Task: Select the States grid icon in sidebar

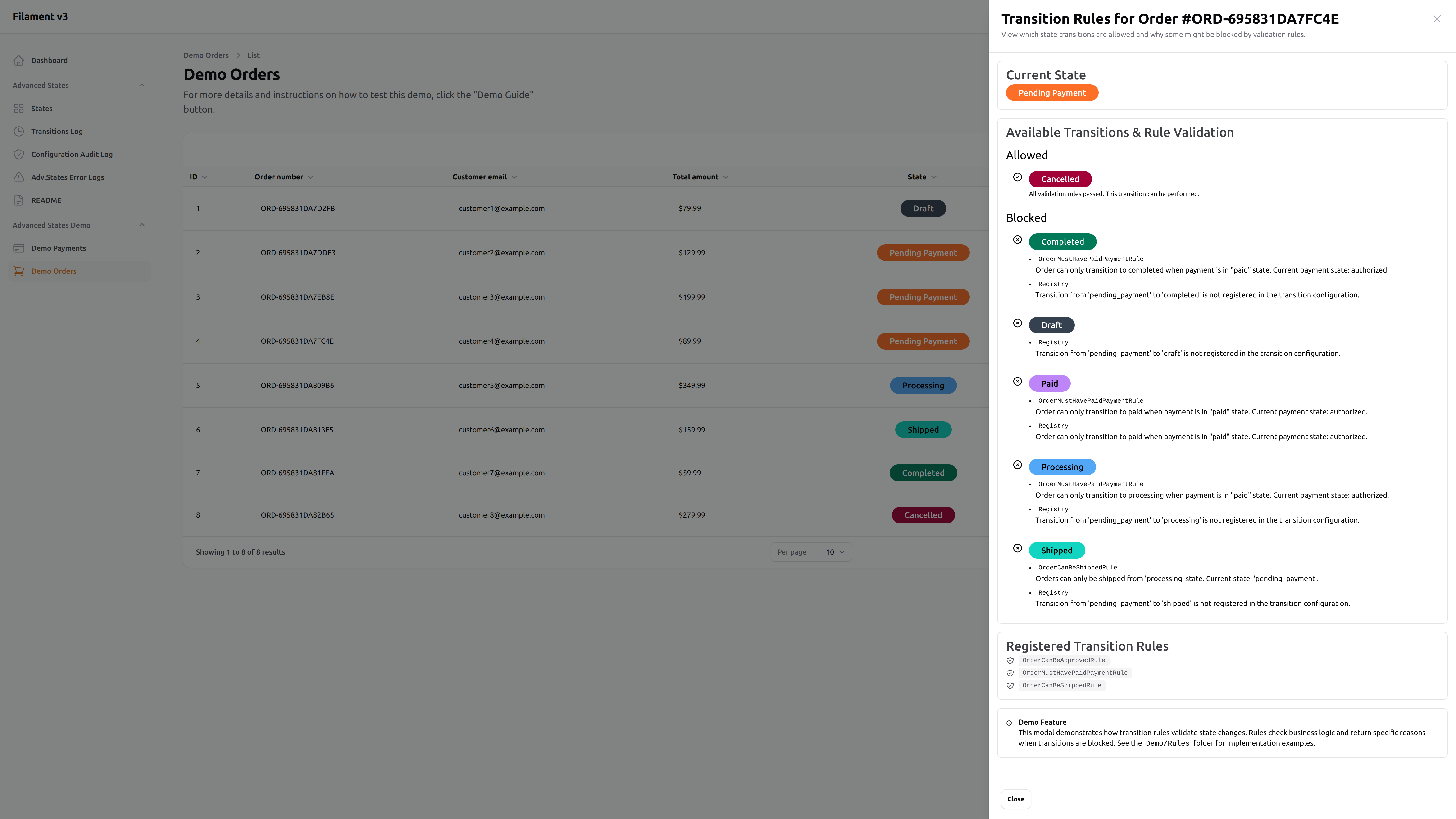Action: (x=19, y=108)
